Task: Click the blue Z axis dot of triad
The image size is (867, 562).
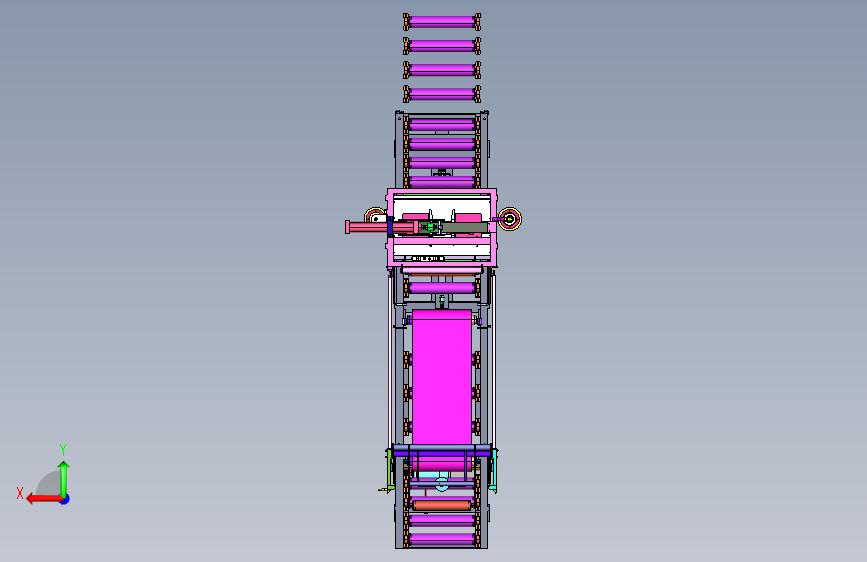Action: point(65,499)
